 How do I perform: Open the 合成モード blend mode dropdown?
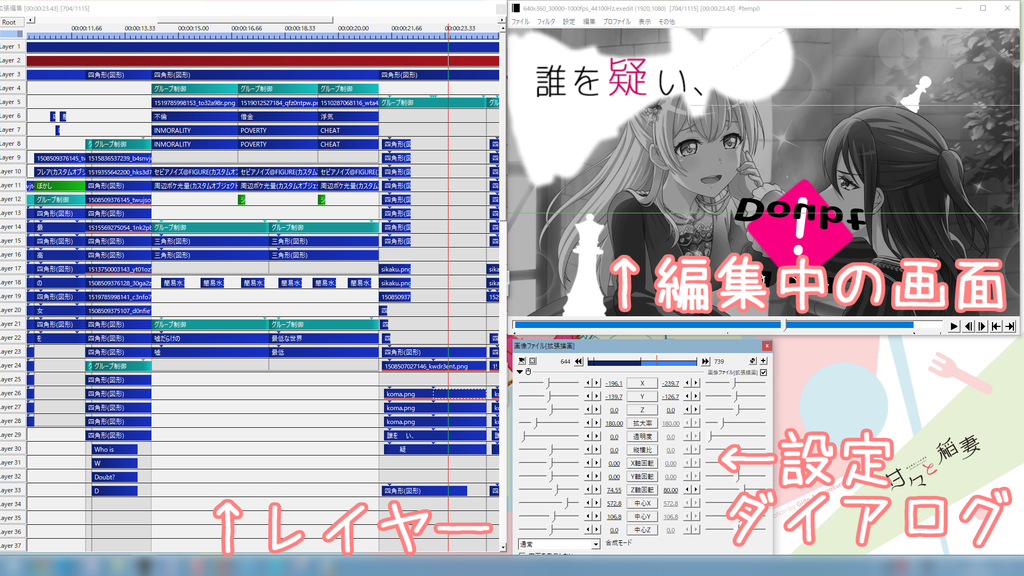pyautogui.click(x=559, y=544)
